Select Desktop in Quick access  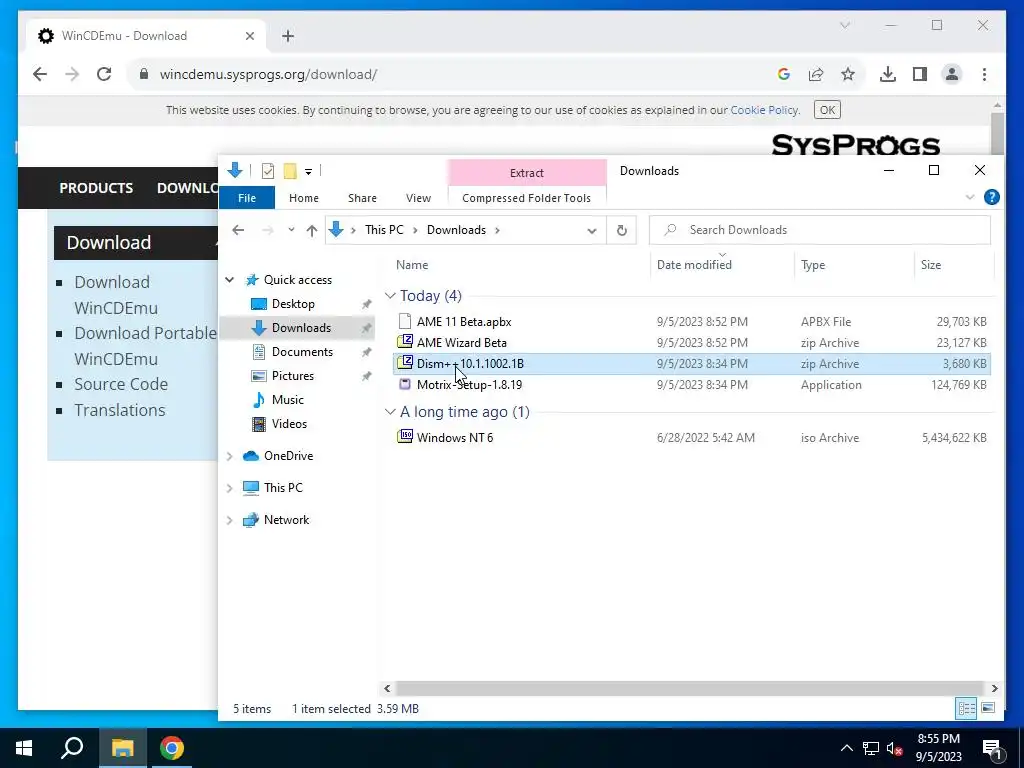click(293, 304)
